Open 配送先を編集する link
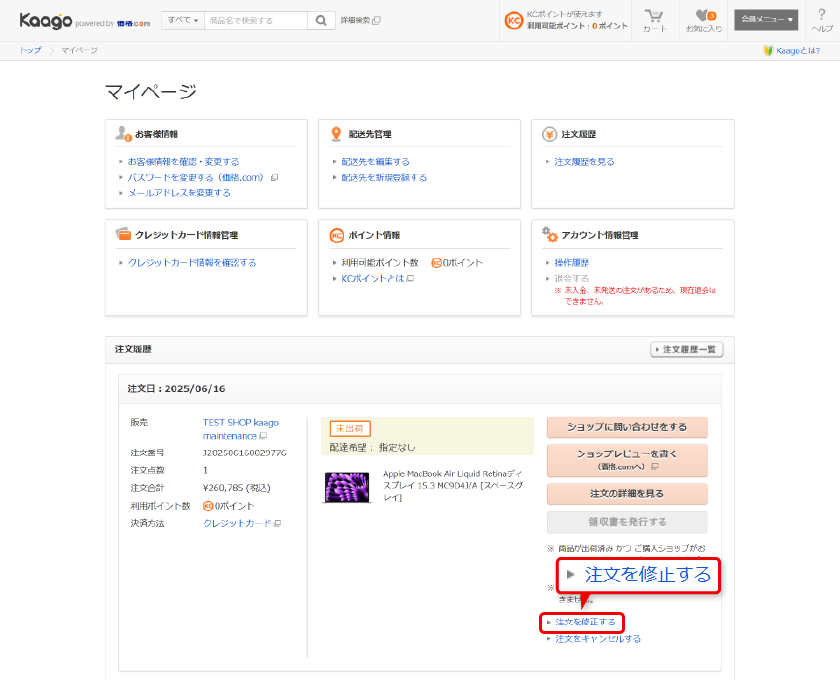Screen dimensions: 840x680 (x=375, y=161)
